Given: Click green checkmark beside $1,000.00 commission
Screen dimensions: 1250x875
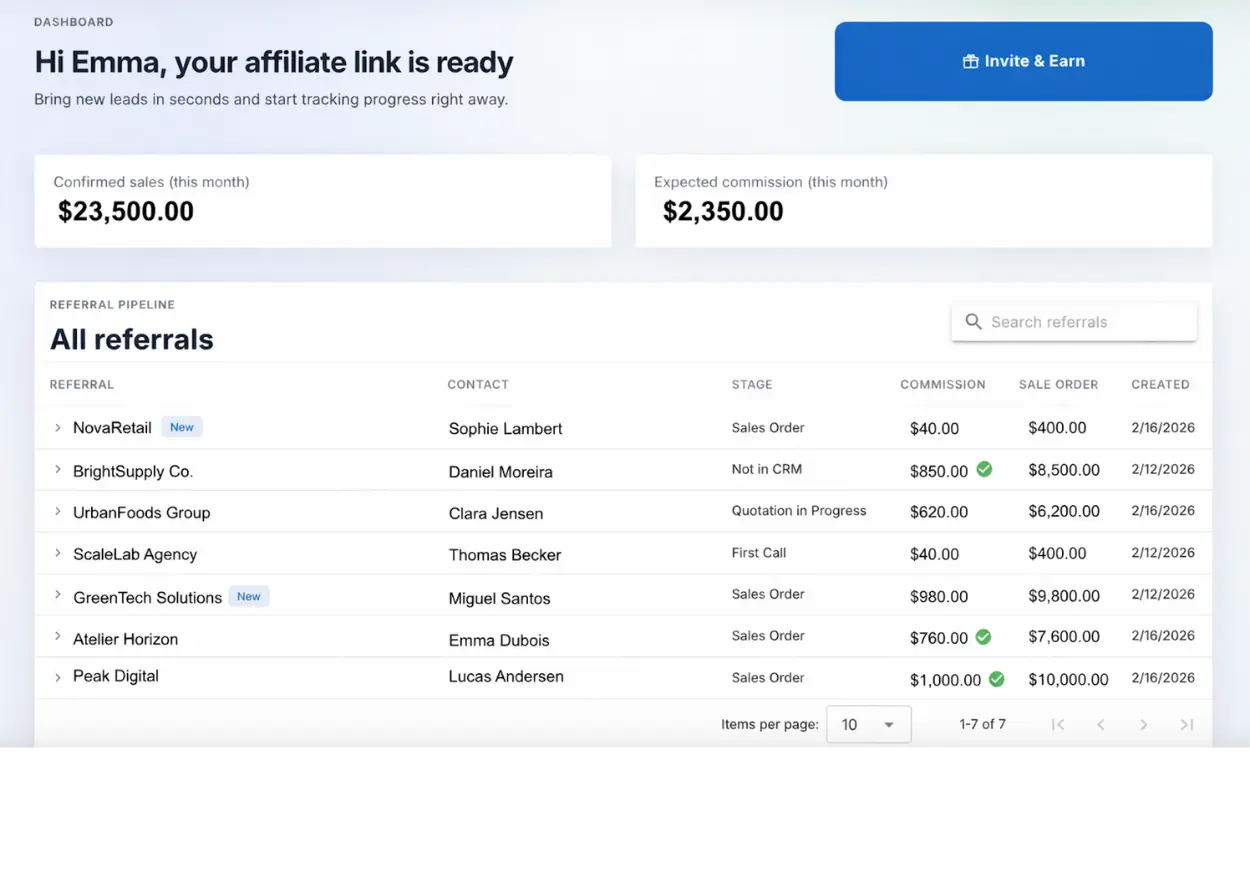Looking at the screenshot, I should pos(996,679).
